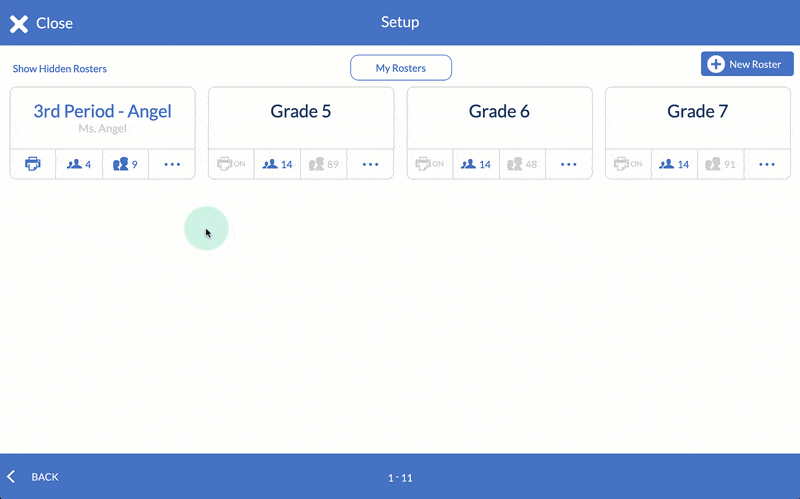
Task: Open the 4 students list for 3rd Period - Angel
Action: [x=79, y=164]
